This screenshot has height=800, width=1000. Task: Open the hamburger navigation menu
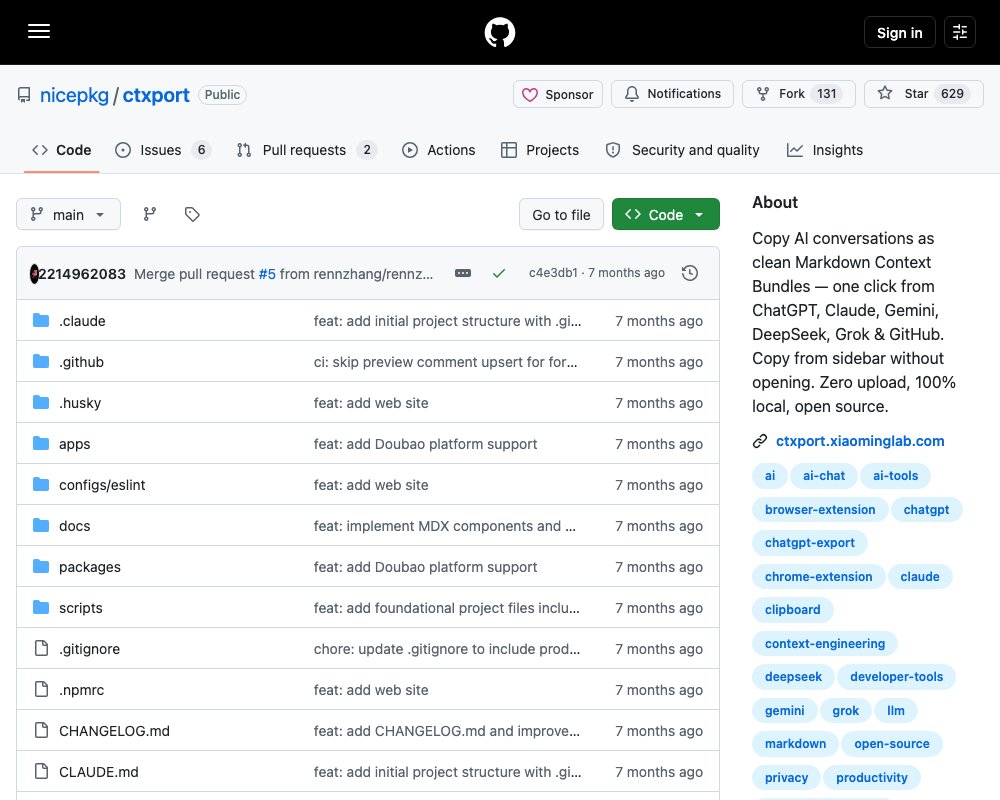pyautogui.click(x=39, y=31)
